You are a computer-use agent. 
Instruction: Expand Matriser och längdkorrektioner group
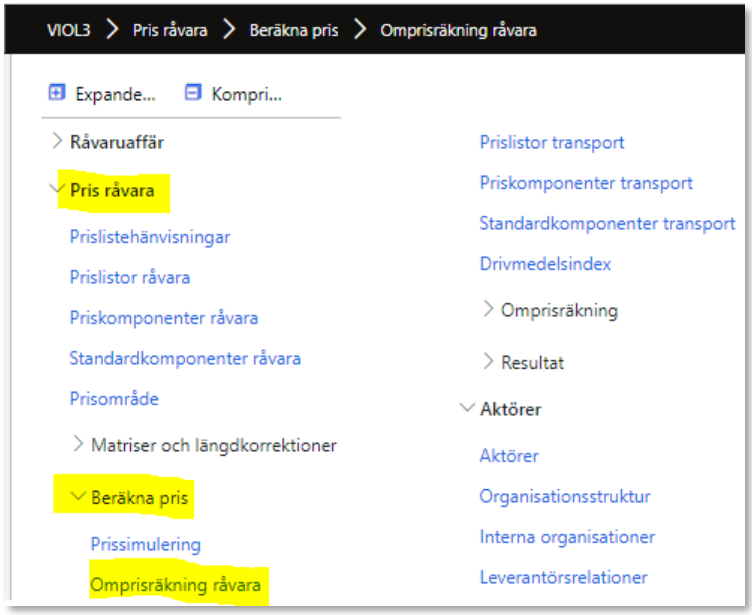click(x=78, y=445)
